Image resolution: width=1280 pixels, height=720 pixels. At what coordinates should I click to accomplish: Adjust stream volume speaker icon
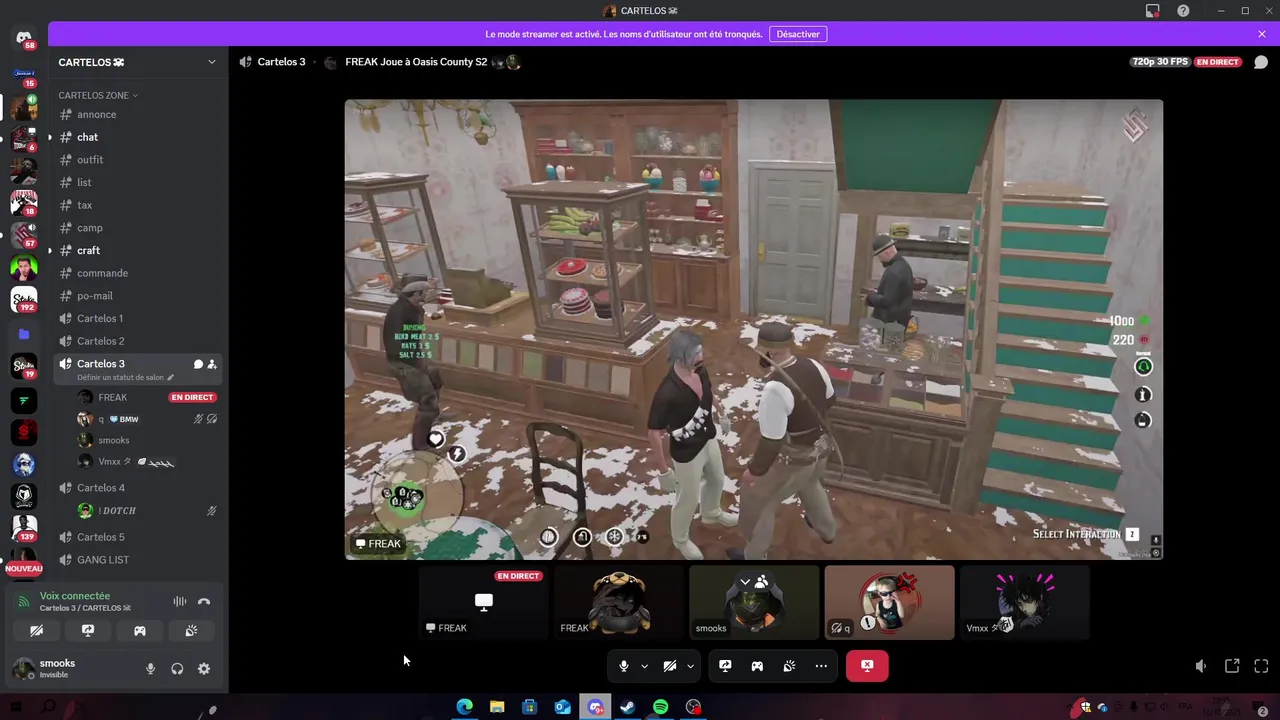(x=1201, y=666)
